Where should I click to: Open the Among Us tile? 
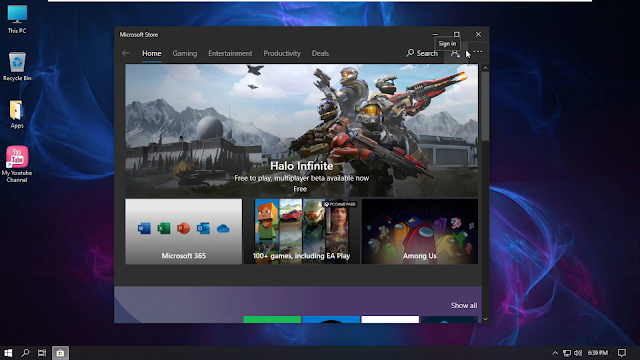[x=420, y=231]
